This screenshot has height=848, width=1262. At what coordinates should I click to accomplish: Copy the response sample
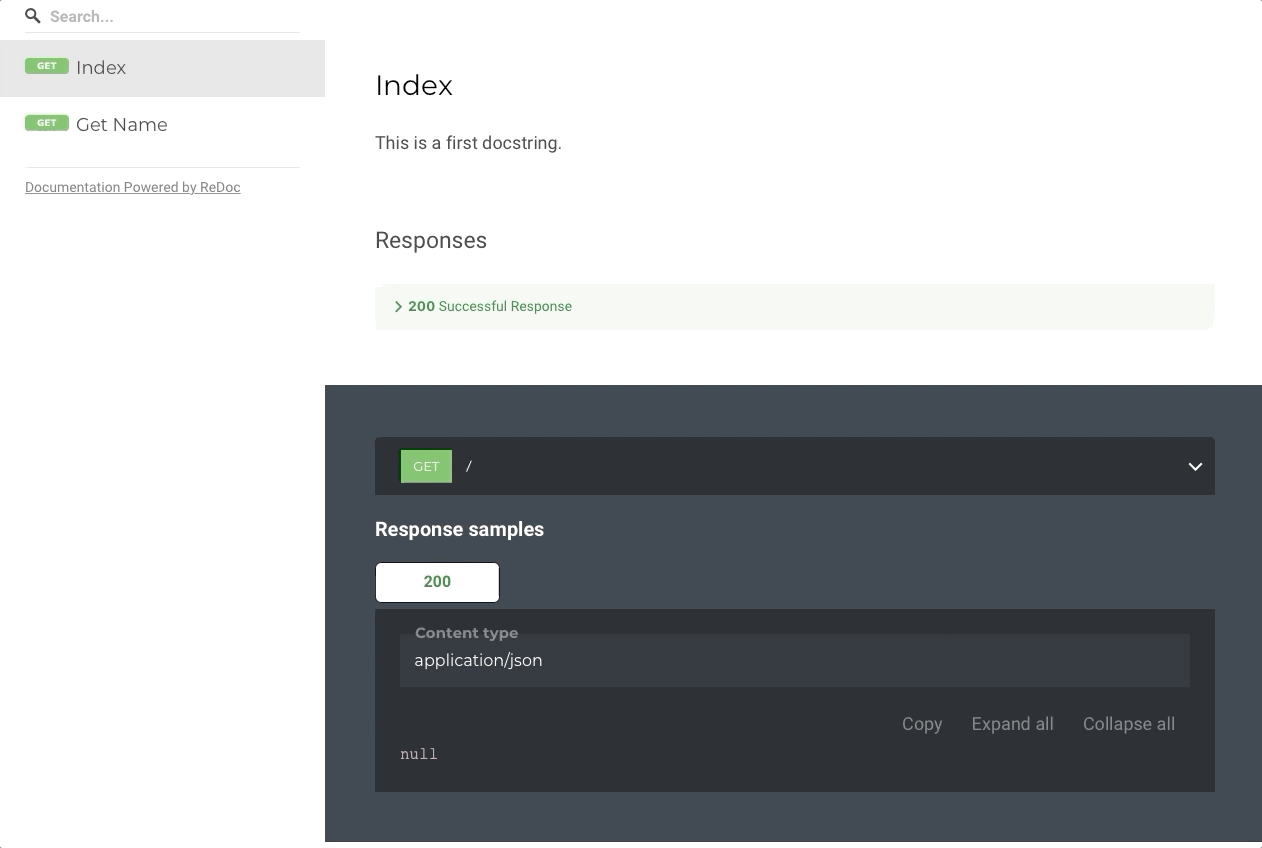(x=921, y=724)
